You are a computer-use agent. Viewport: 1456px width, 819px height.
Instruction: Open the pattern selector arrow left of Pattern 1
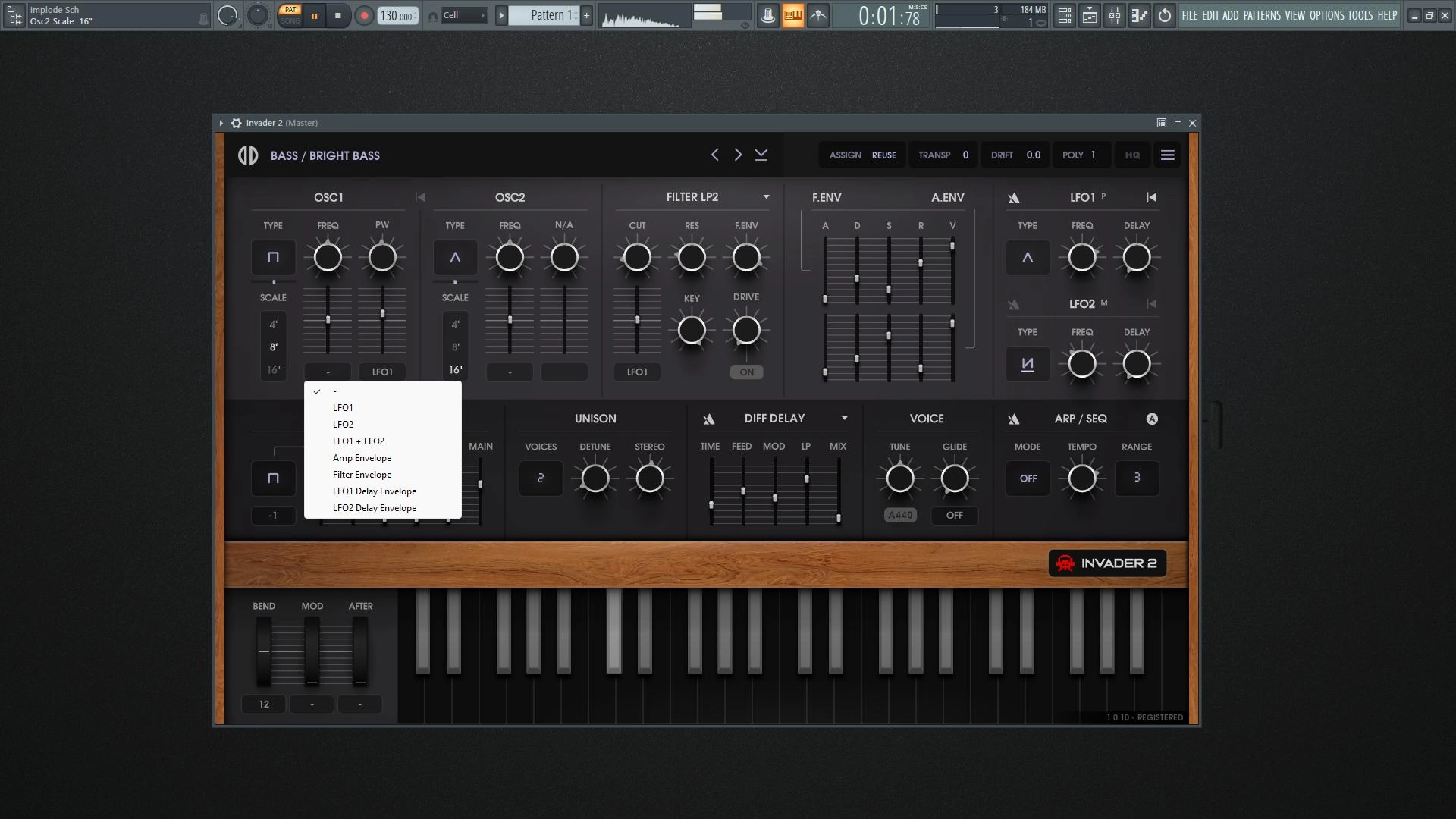point(501,15)
